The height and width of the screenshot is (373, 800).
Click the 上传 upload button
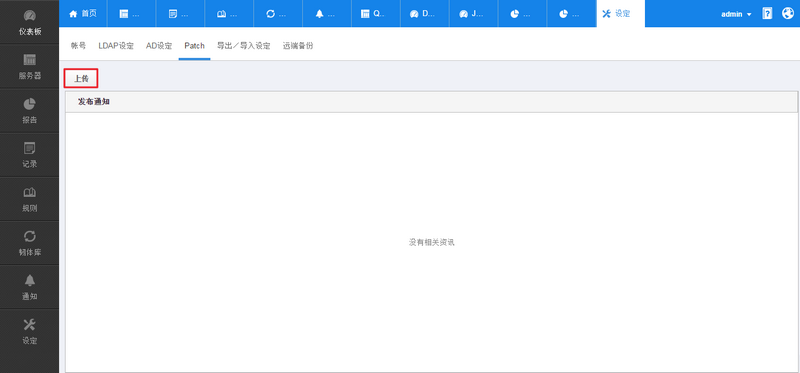pos(81,79)
